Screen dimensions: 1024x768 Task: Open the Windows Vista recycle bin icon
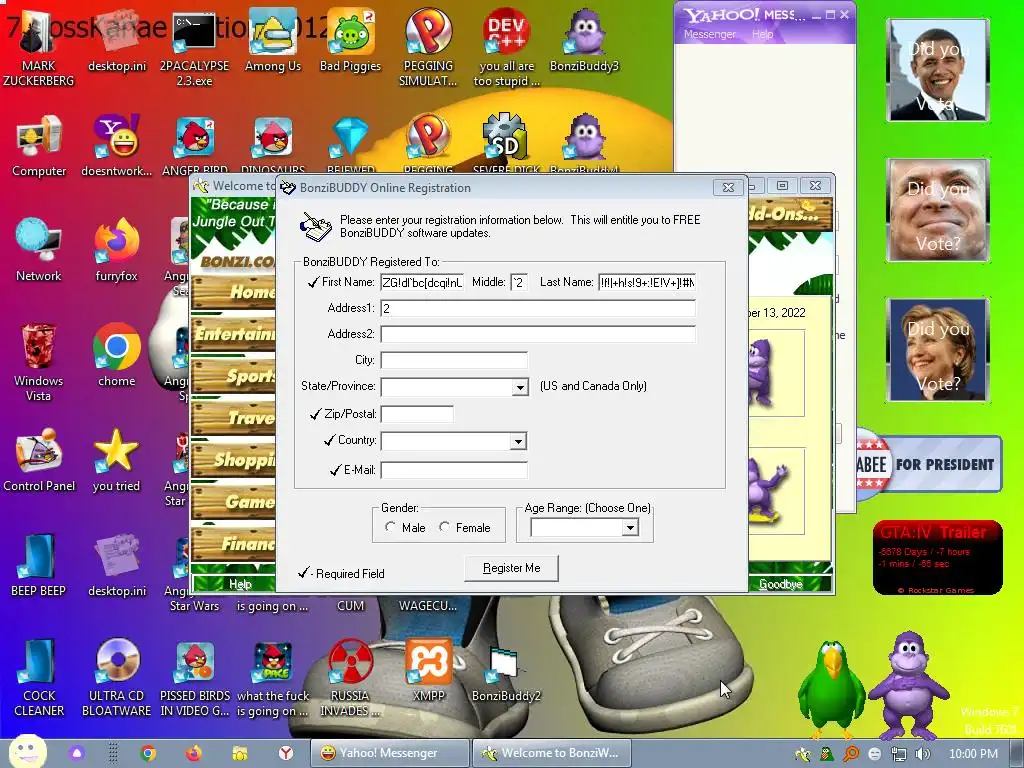(39, 362)
